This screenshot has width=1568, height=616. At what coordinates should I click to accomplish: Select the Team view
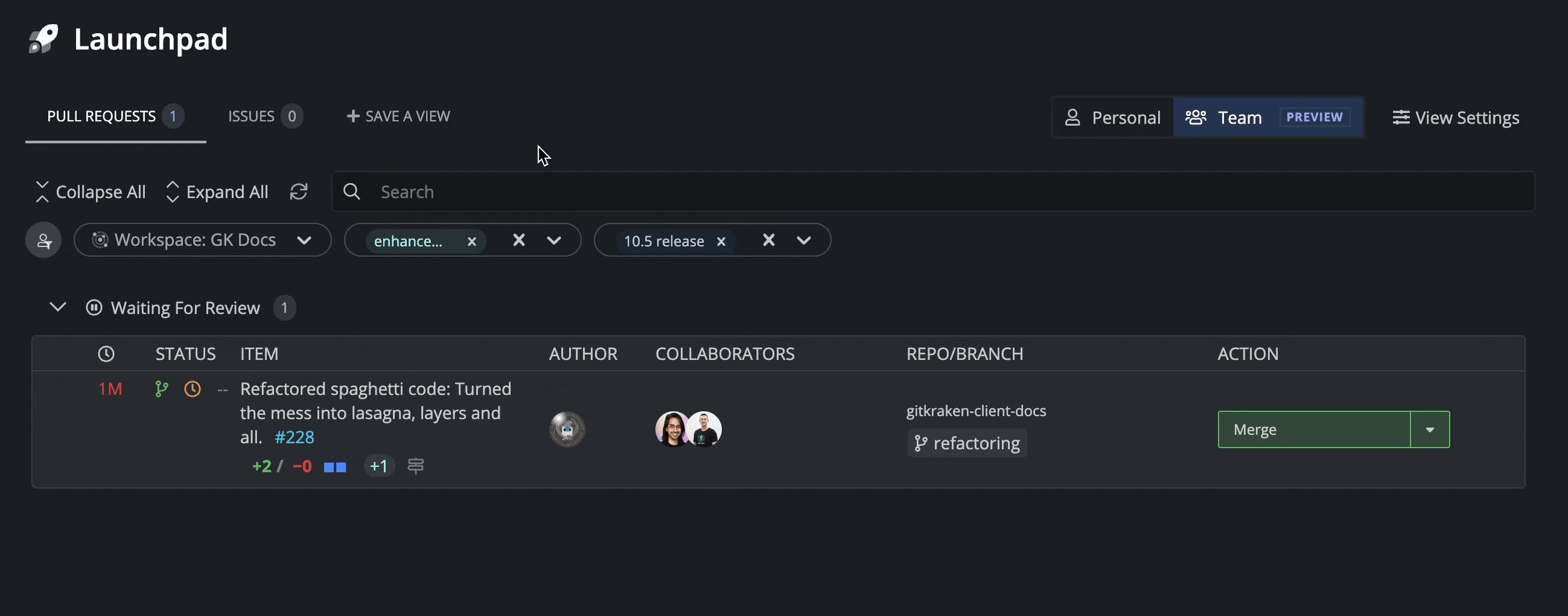point(1268,118)
